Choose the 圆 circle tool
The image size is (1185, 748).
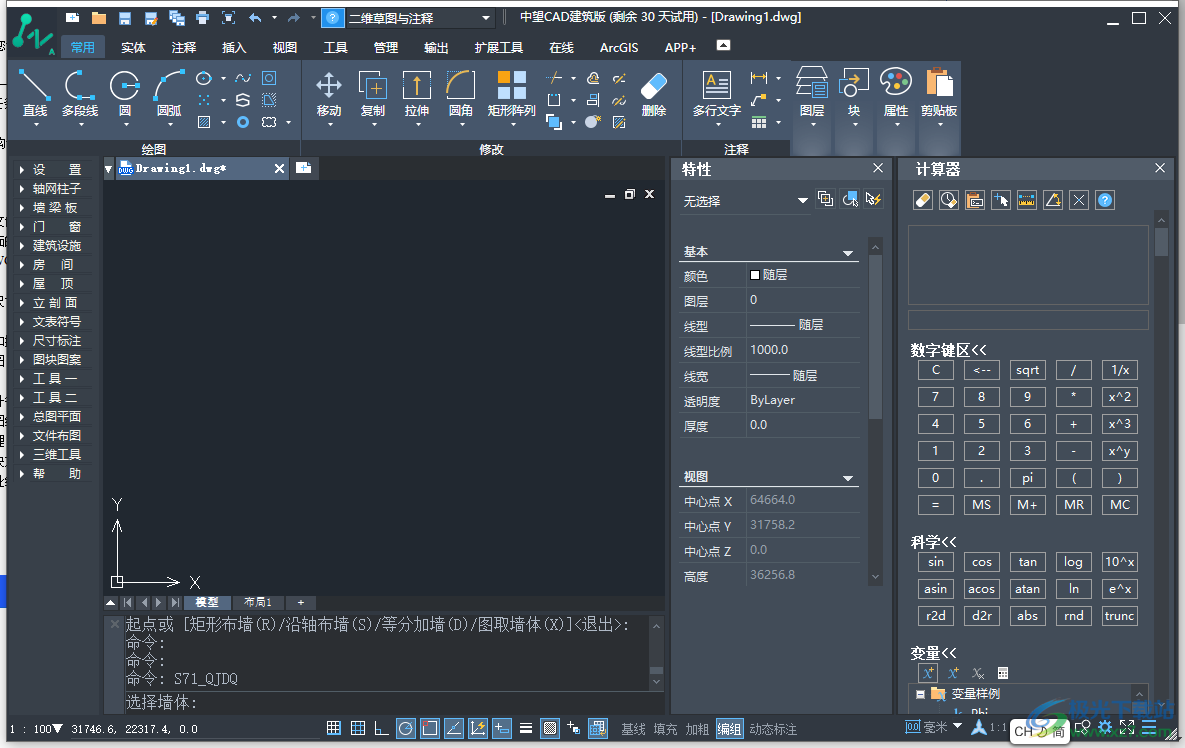click(125, 94)
